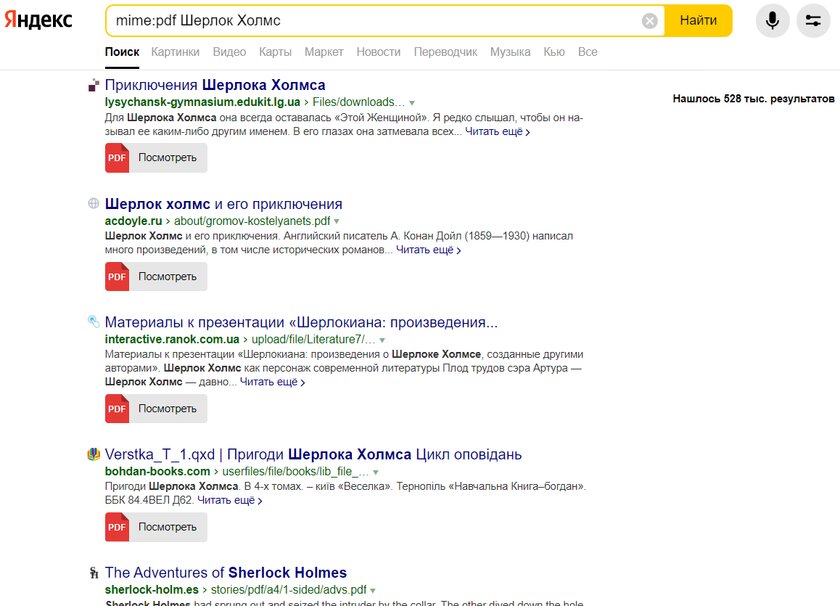The width and height of the screenshot is (840, 606).
Task: Click Посмотреть under the acdoyle.ru result
Action: [x=168, y=276]
